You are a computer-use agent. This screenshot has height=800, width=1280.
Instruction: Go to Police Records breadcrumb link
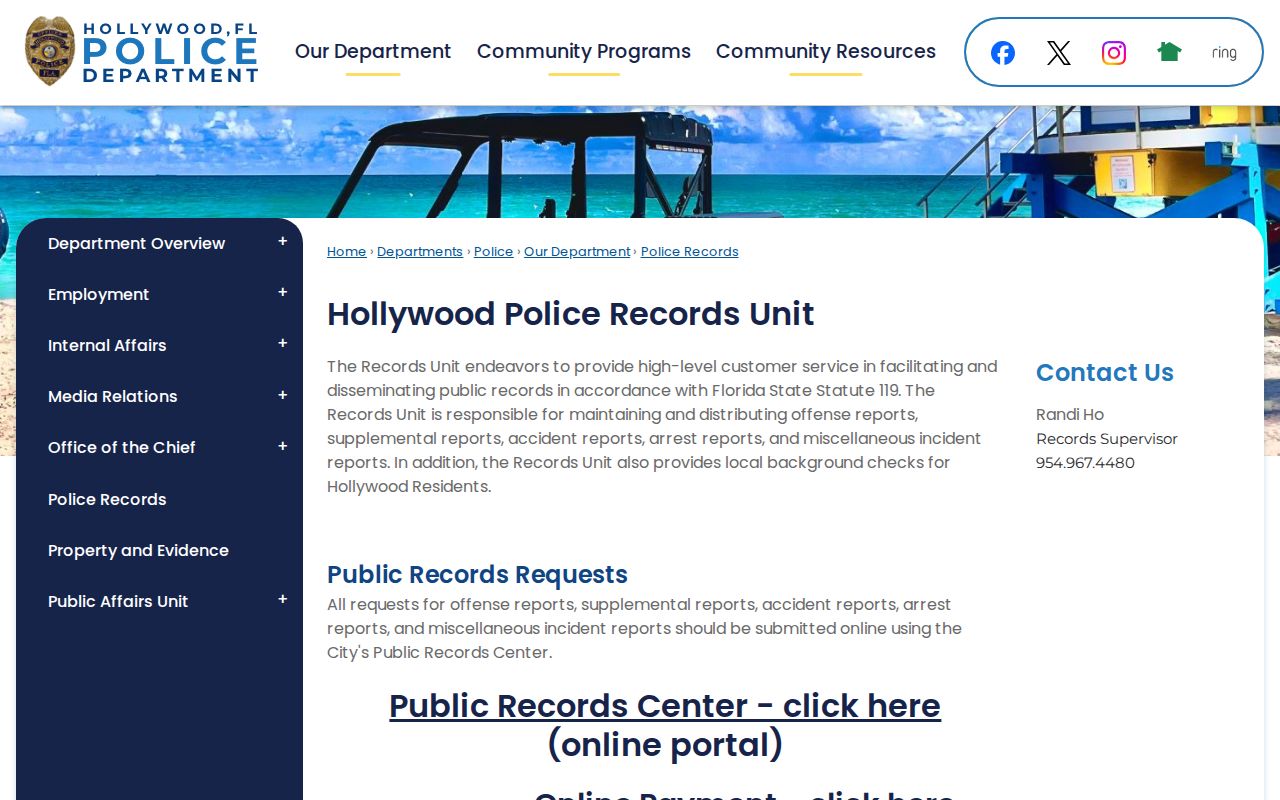point(689,252)
